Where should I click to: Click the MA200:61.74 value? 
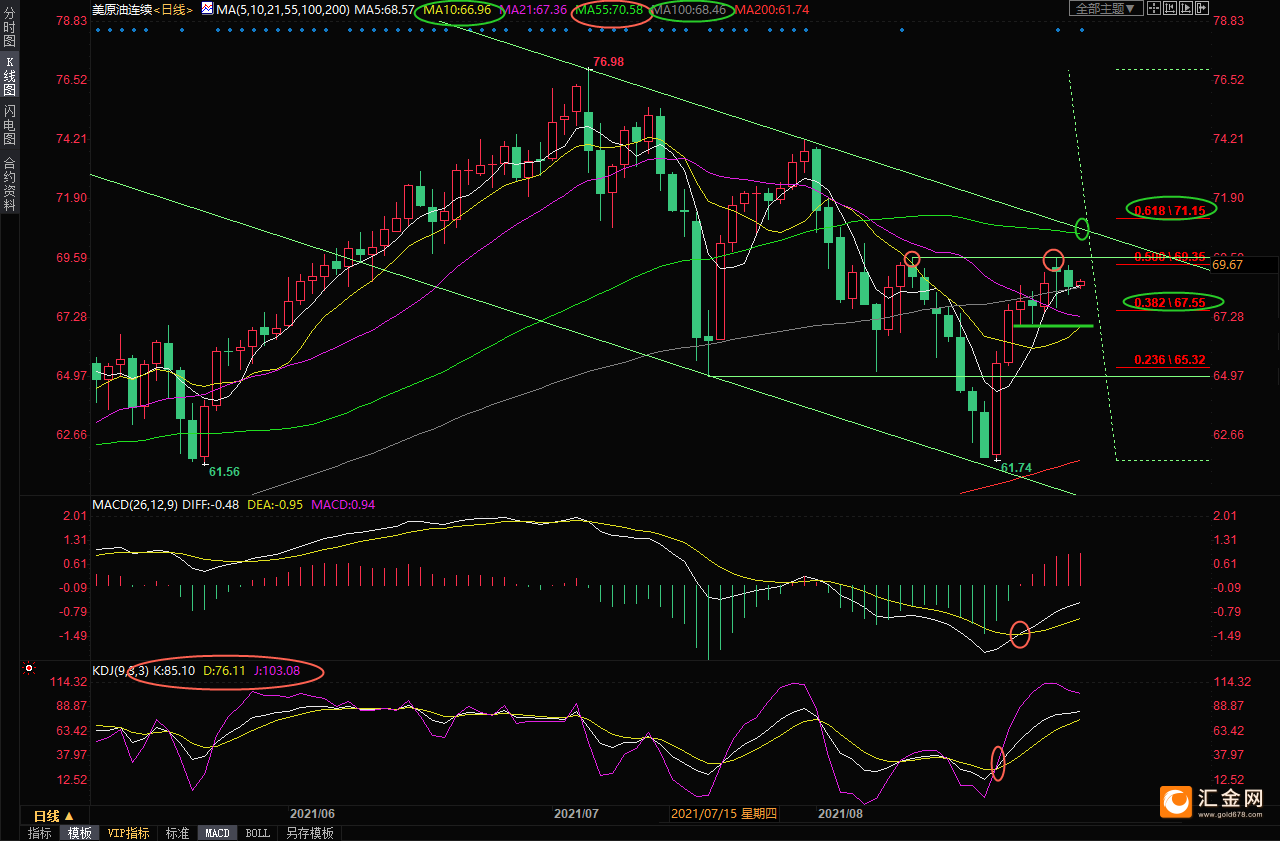(x=772, y=9)
